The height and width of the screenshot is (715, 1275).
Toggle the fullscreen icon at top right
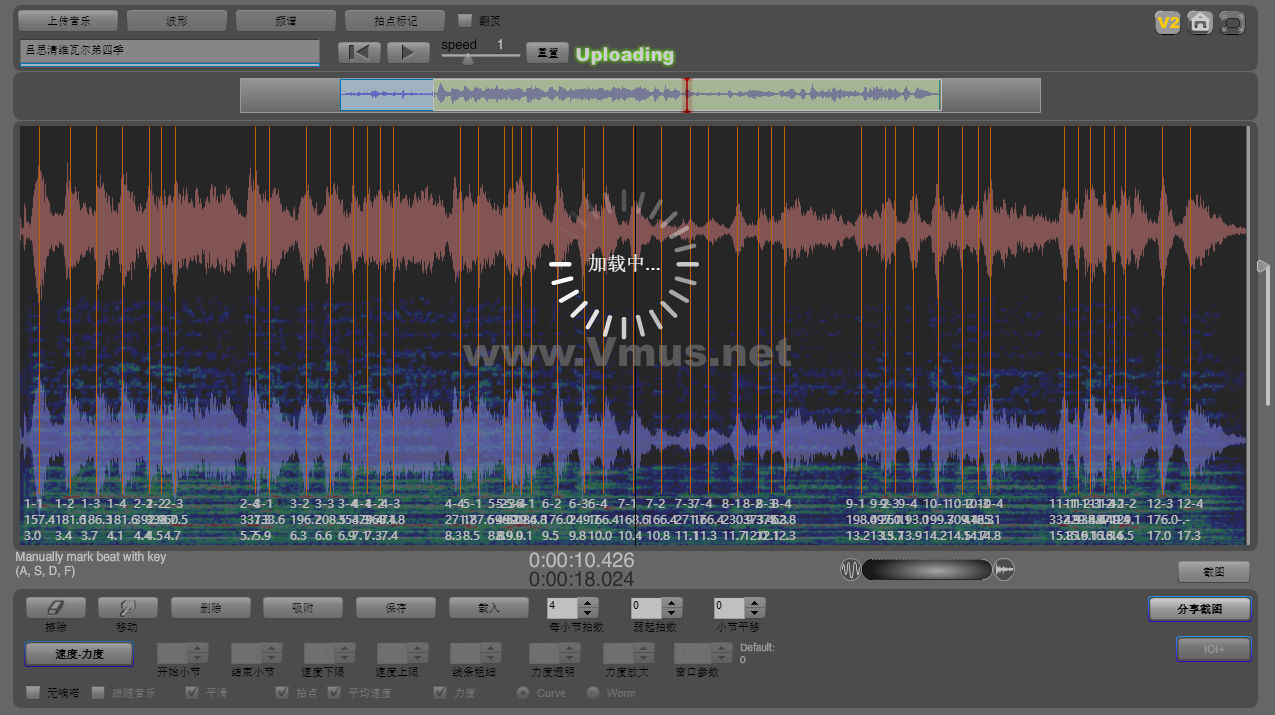(x=1232, y=22)
